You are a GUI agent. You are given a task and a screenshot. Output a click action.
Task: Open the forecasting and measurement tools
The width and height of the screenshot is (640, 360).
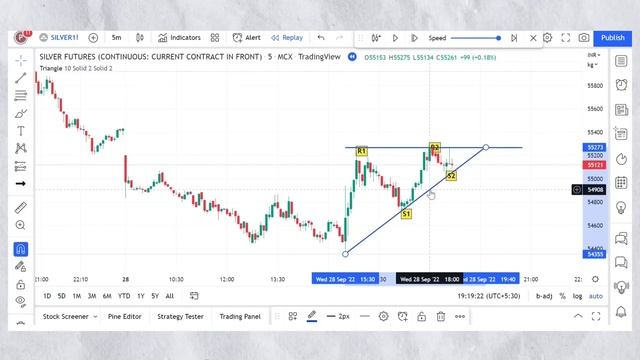click(21, 166)
